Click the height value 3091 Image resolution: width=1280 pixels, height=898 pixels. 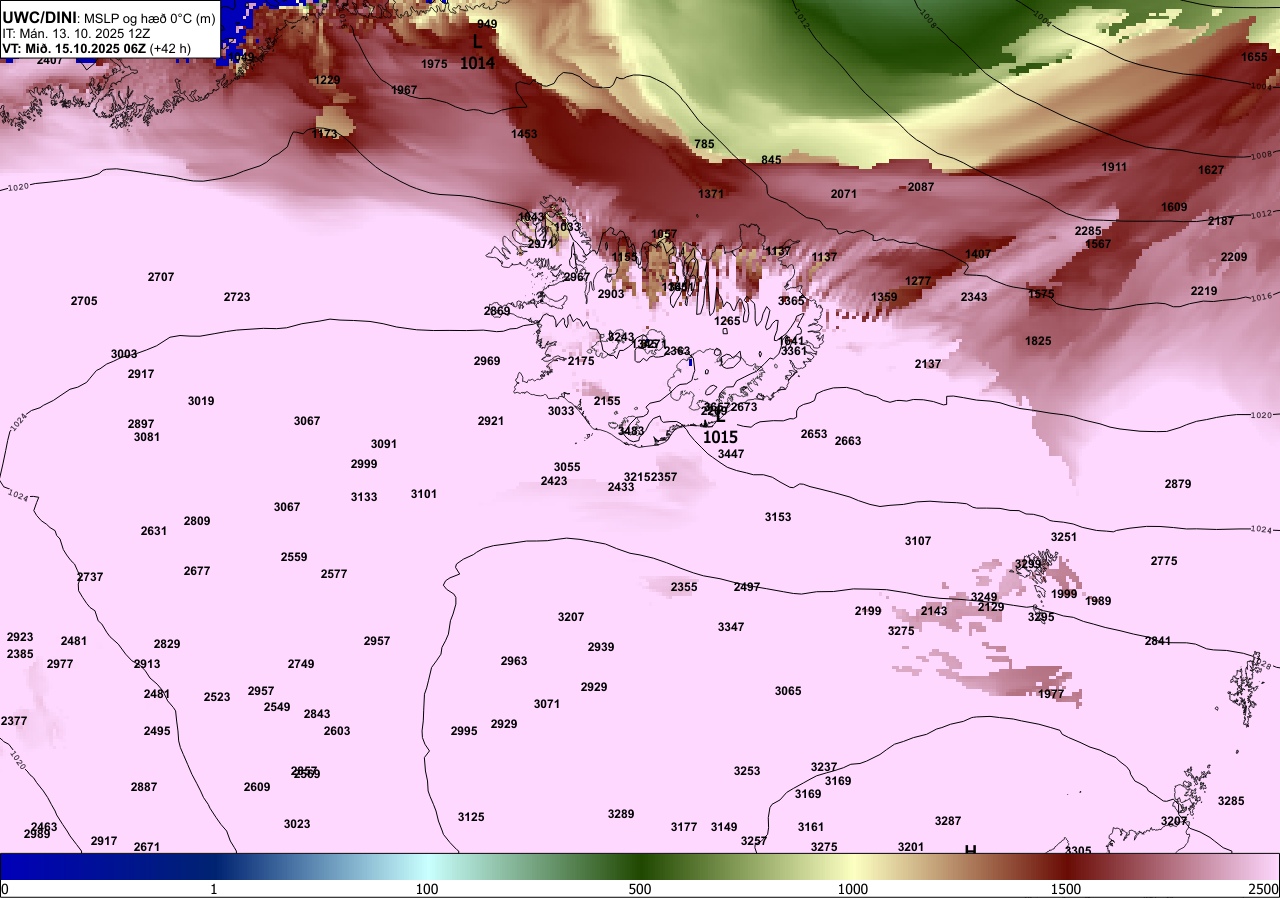tap(384, 444)
